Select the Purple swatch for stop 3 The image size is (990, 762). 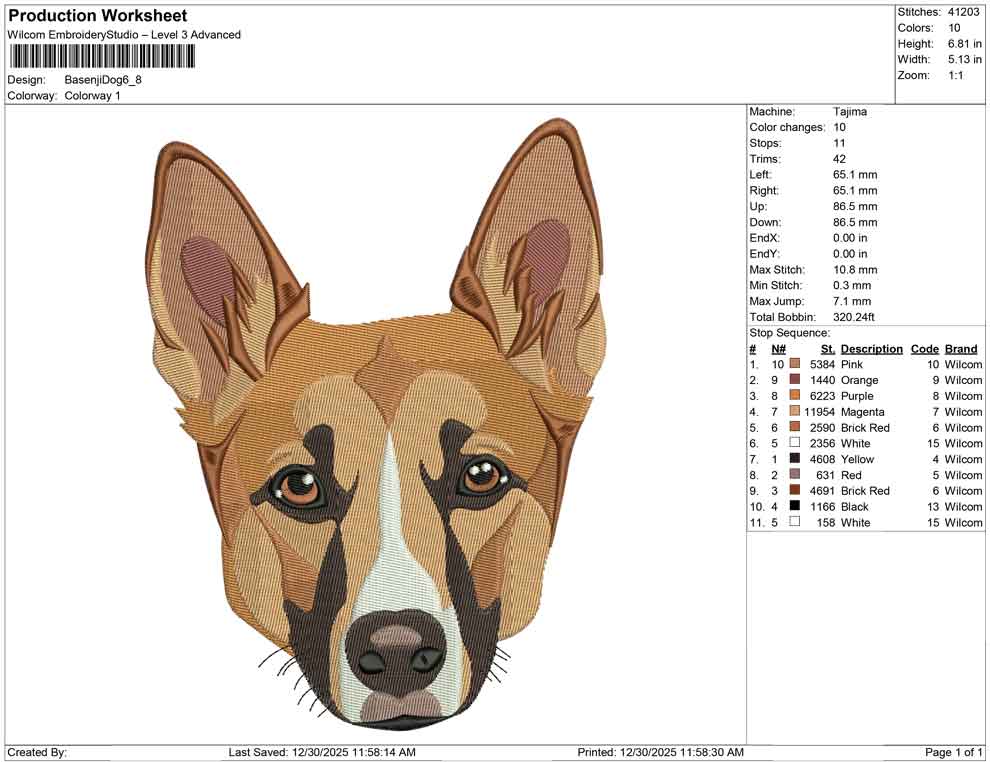(x=794, y=396)
